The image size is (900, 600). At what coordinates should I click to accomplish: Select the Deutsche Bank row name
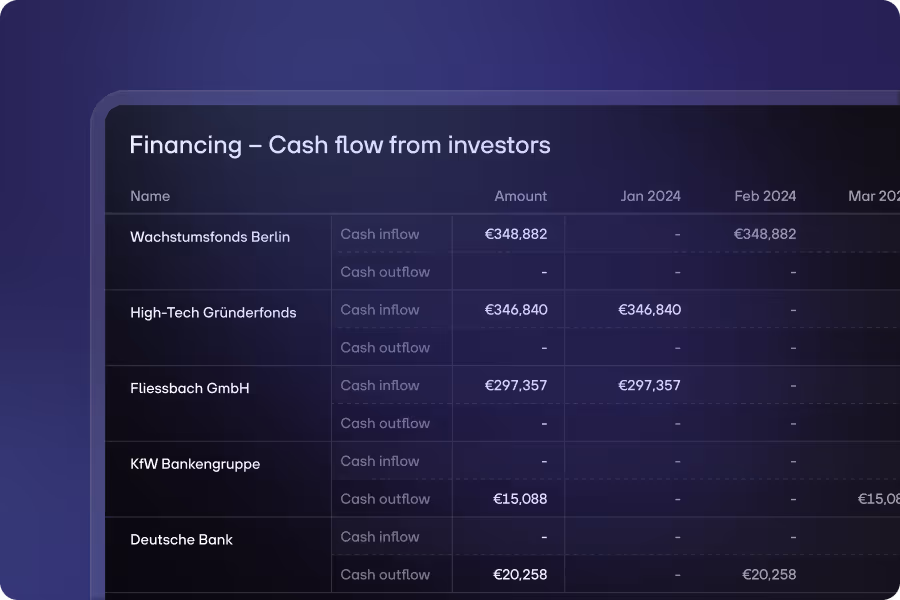(x=182, y=539)
